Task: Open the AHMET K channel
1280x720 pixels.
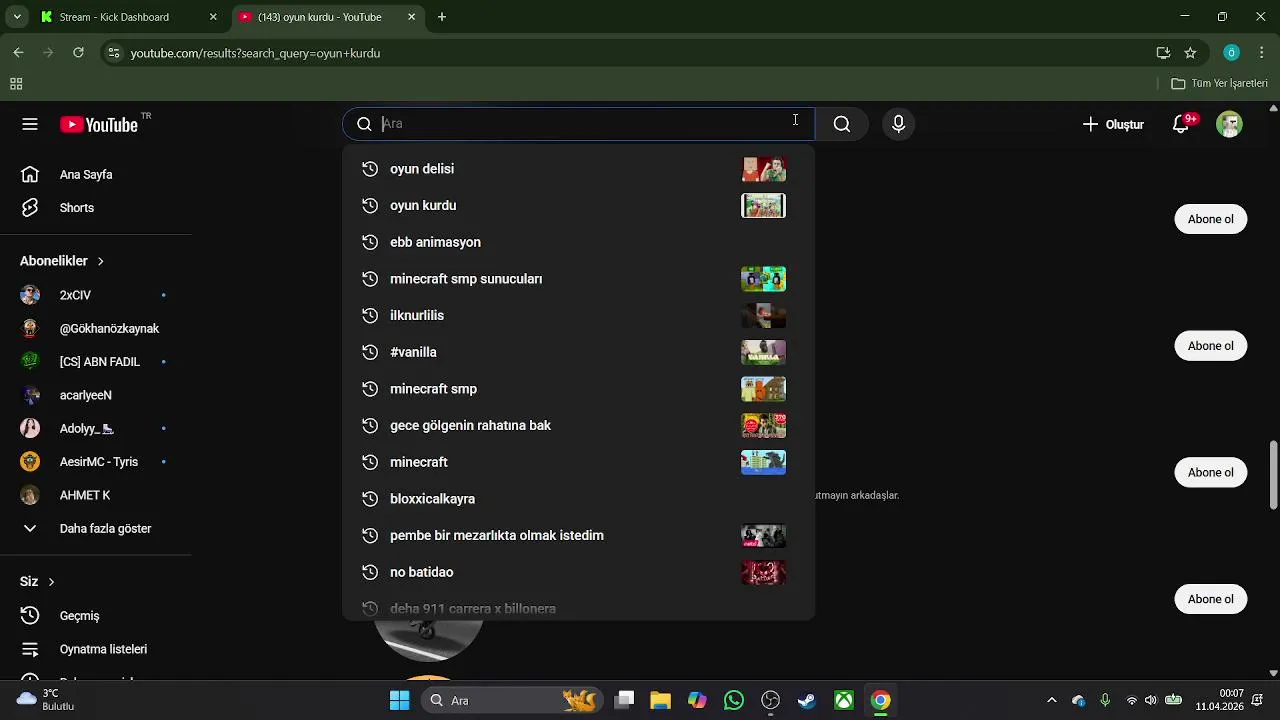Action: pyautogui.click(x=95, y=495)
